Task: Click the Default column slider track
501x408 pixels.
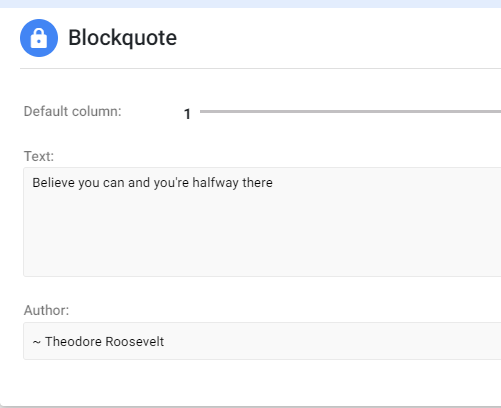Action: click(350, 112)
